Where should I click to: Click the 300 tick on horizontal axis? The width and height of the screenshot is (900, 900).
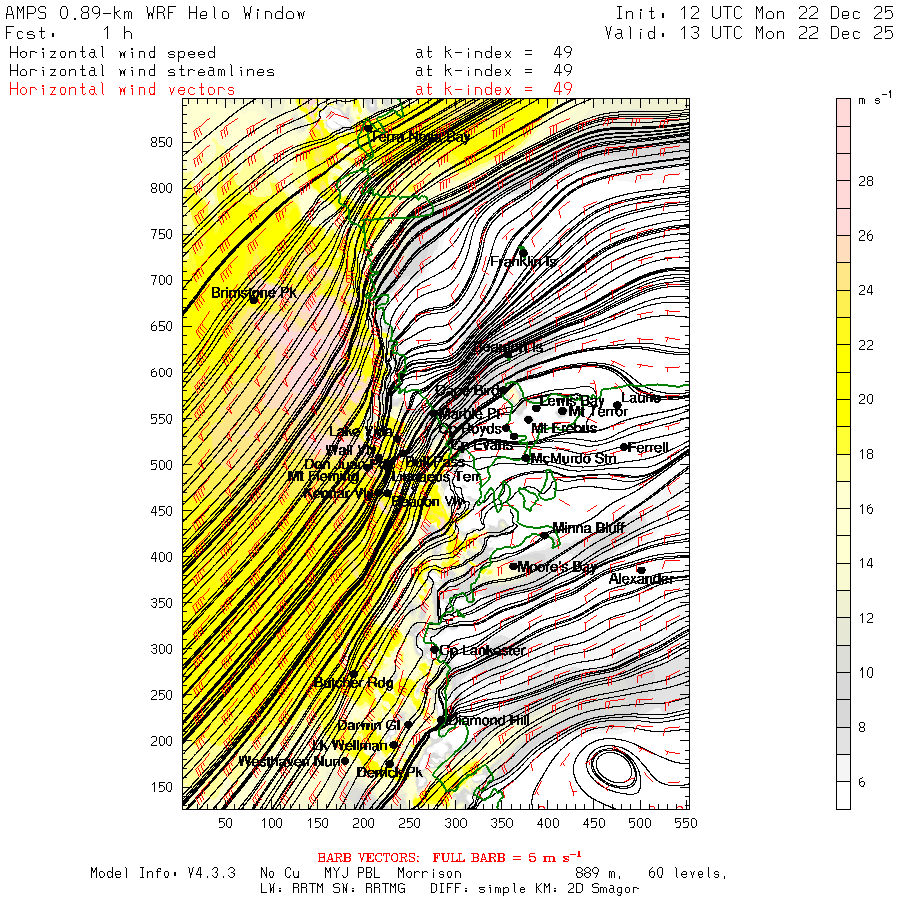click(456, 823)
